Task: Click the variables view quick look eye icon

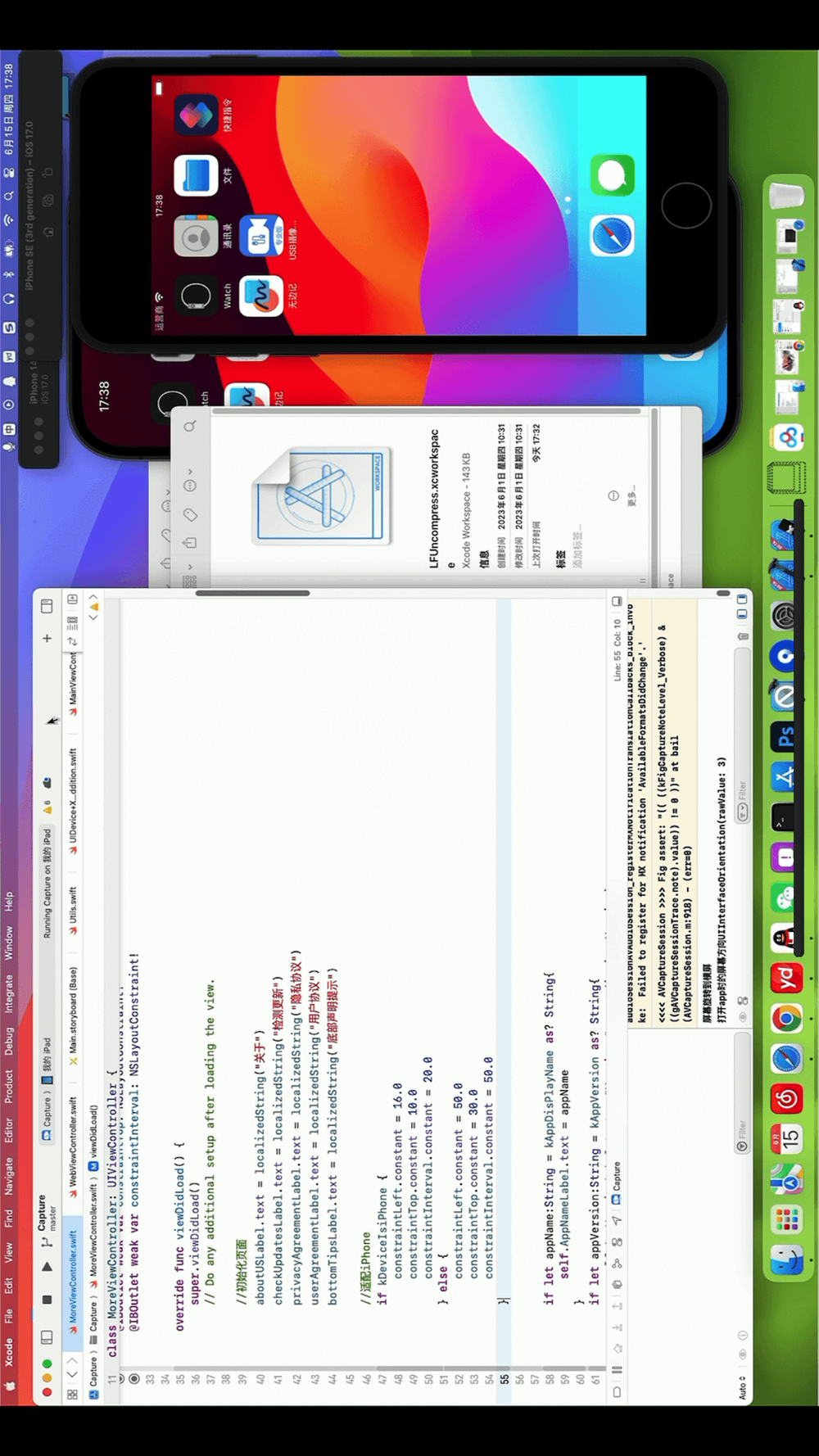Action: point(742,1354)
